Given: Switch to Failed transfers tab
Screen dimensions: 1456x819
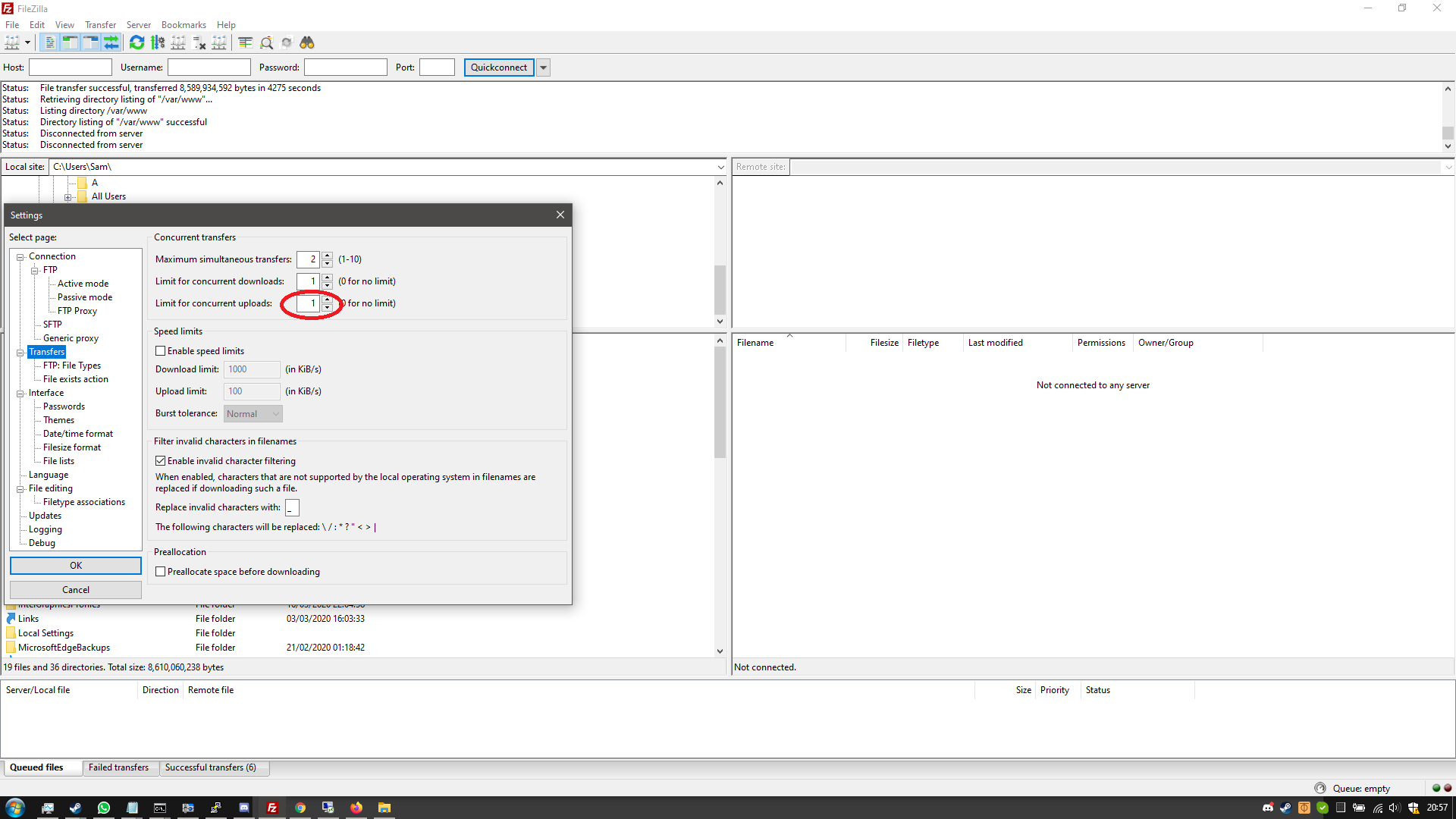Looking at the screenshot, I should coord(118,767).
